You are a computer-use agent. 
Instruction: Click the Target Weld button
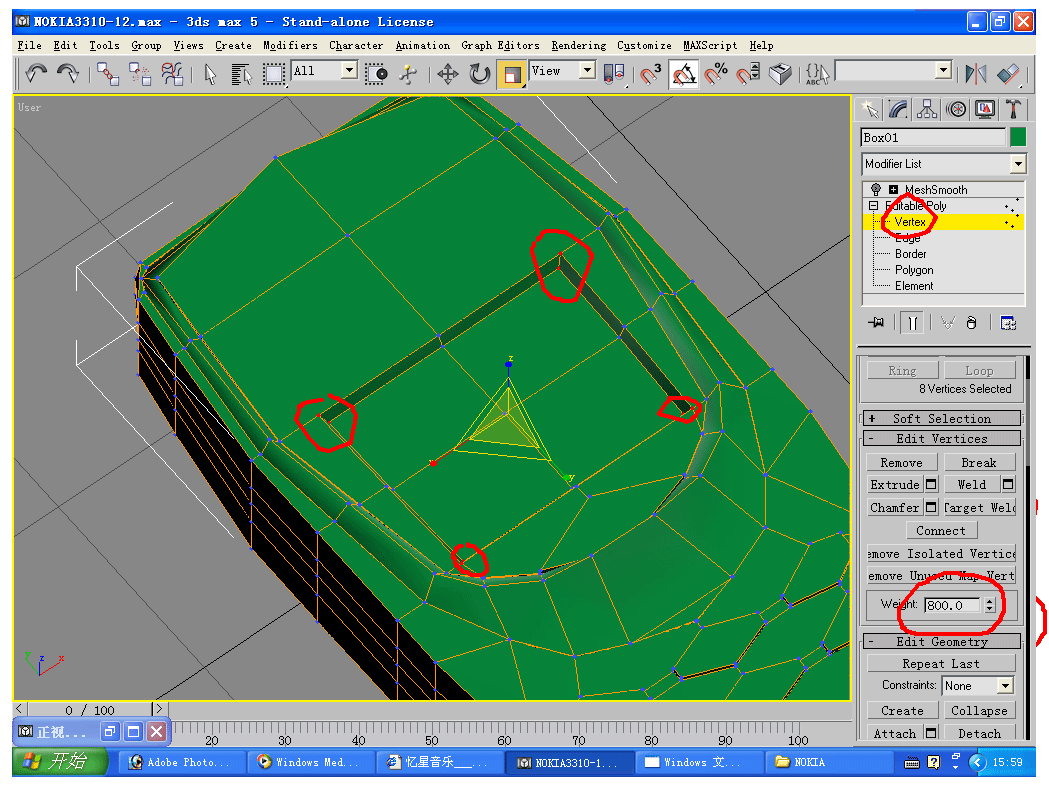coord(979,508)
